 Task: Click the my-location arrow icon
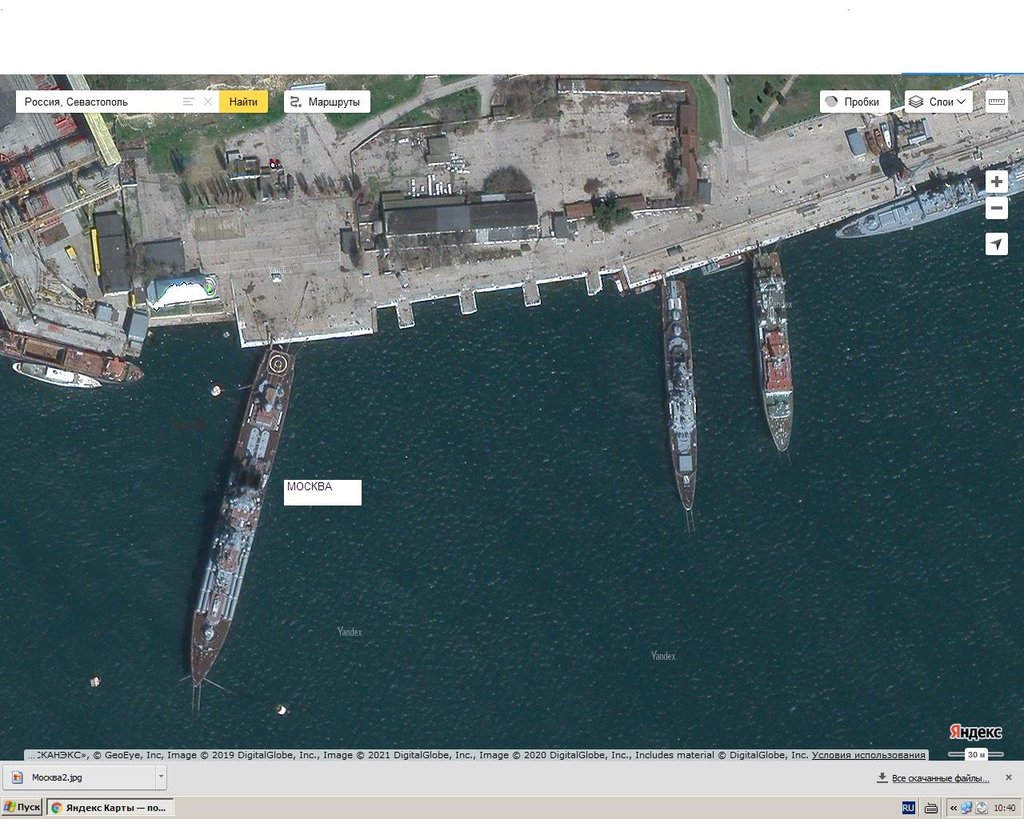pos(996,244)
